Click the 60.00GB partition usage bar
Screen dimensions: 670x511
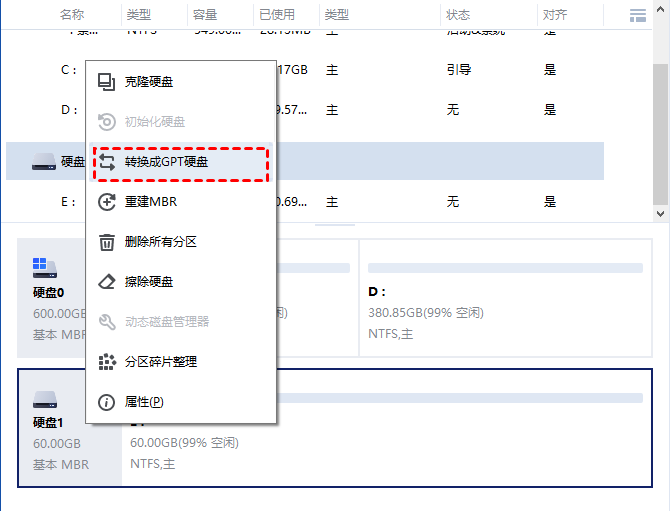click(x=460, y=398)
